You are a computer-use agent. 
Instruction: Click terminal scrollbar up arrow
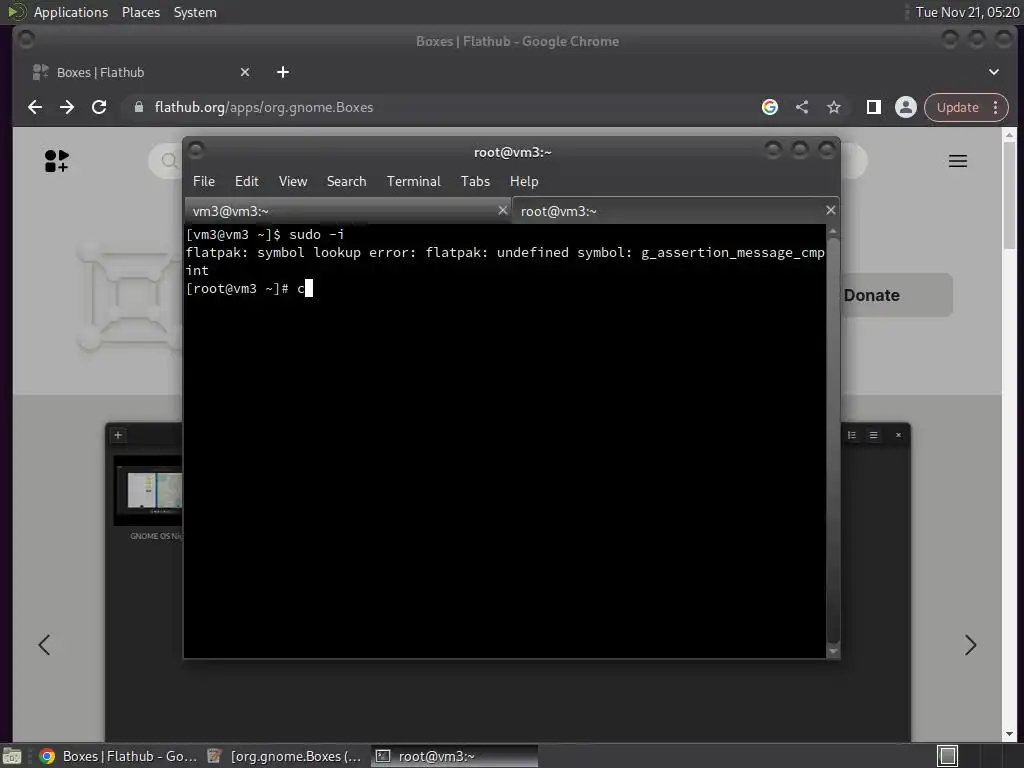point(833,231)
